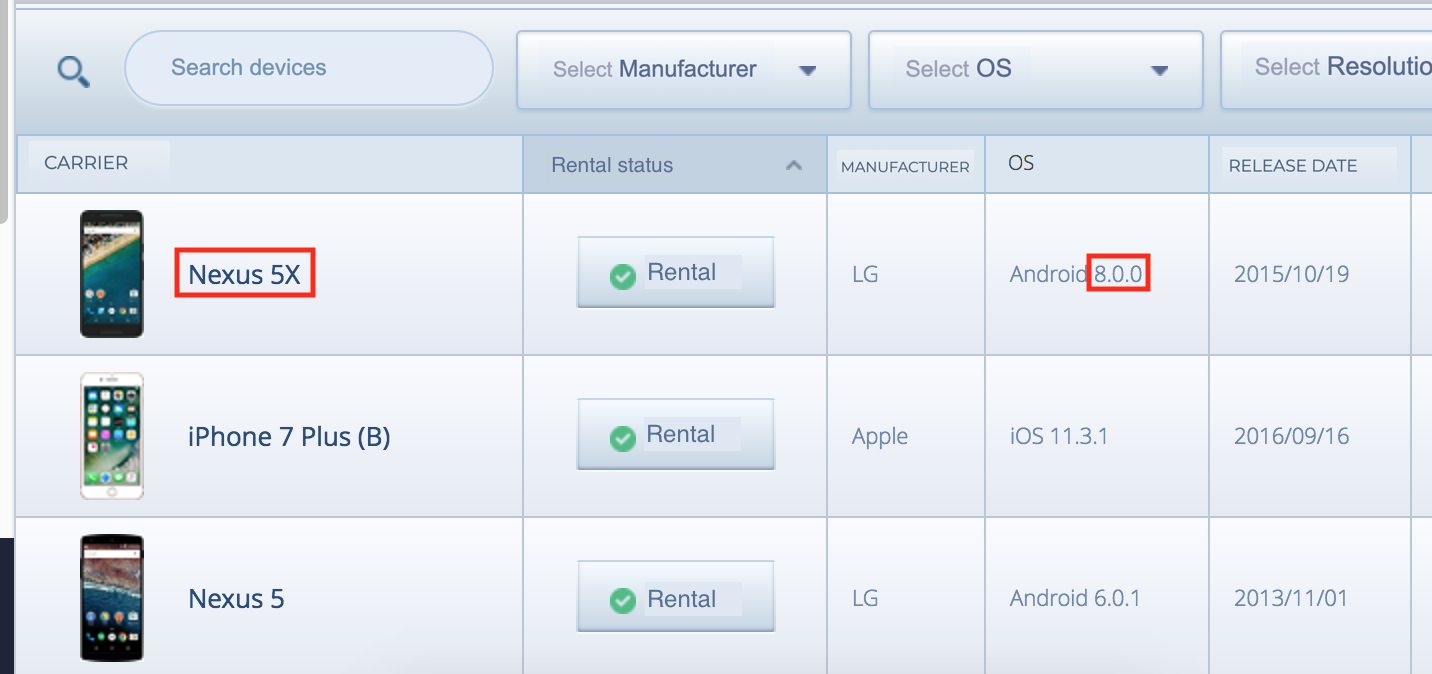The width and height of the screenshot is (1432, 674).
Task: Click the green check icon in iPhone 7 Plus row
Action: point(623,438)
